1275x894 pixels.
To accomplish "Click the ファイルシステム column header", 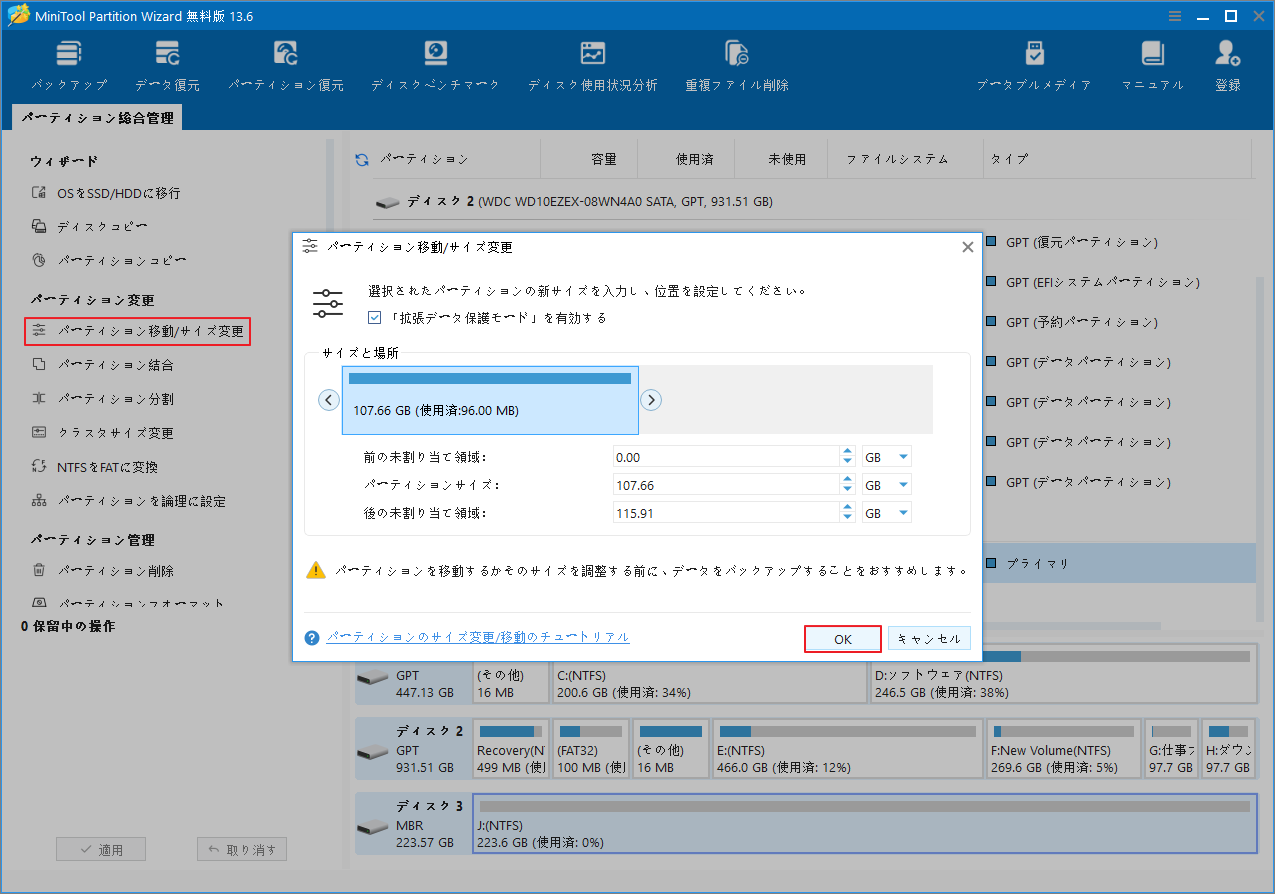I will pyautogui.click(x=897, y=159).
